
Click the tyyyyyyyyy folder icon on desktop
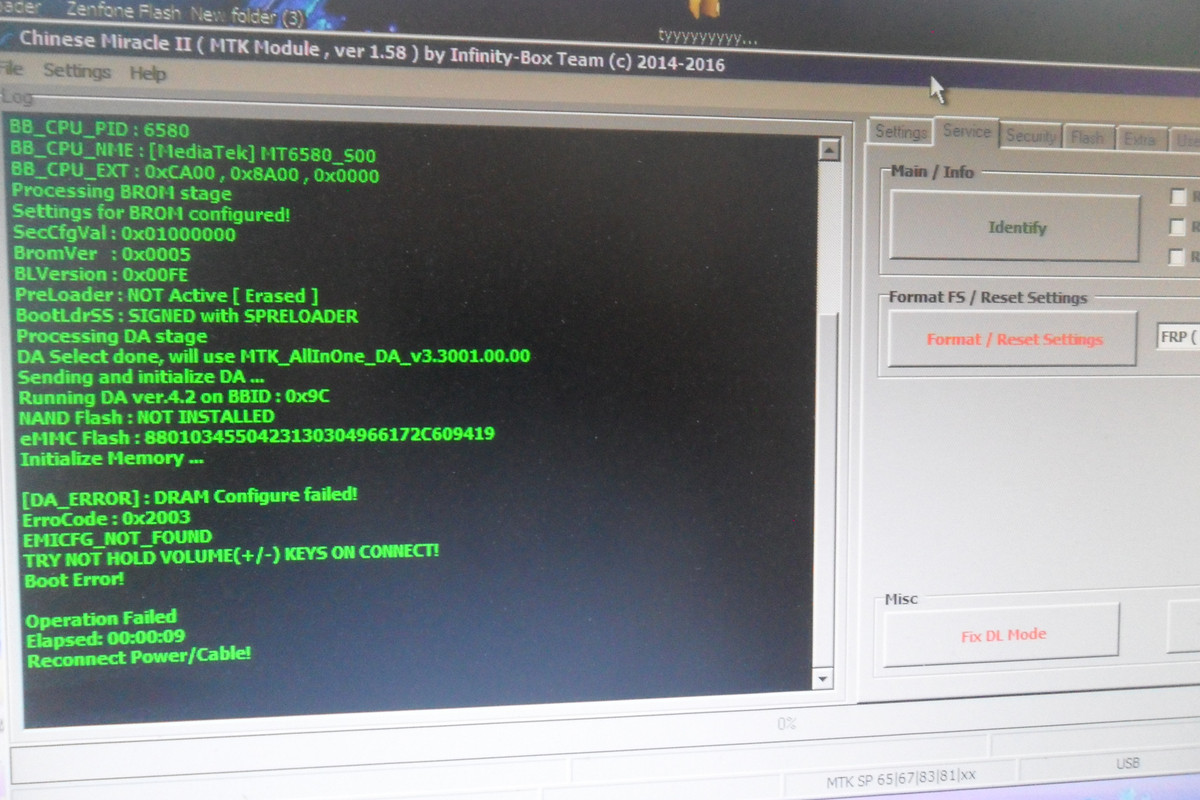pos(706,22)
